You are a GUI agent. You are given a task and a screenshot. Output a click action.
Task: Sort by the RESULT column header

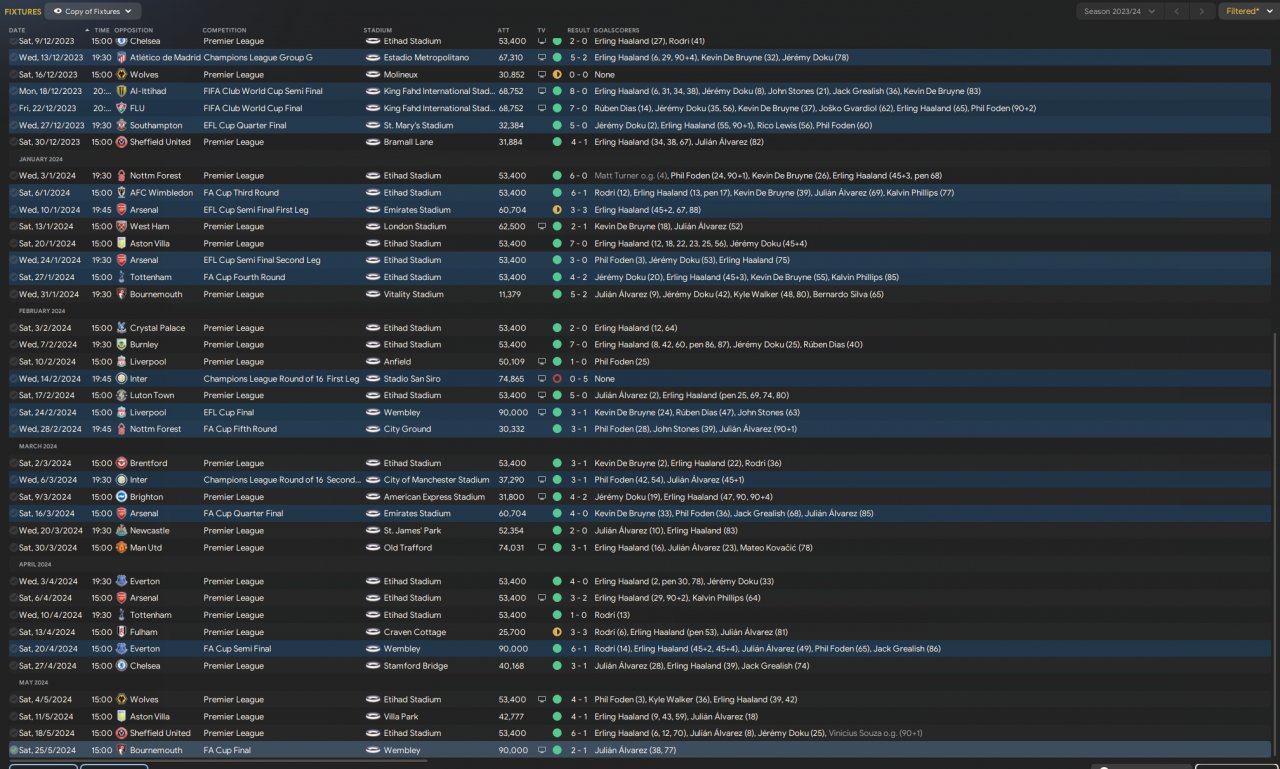tap(578, 30)
